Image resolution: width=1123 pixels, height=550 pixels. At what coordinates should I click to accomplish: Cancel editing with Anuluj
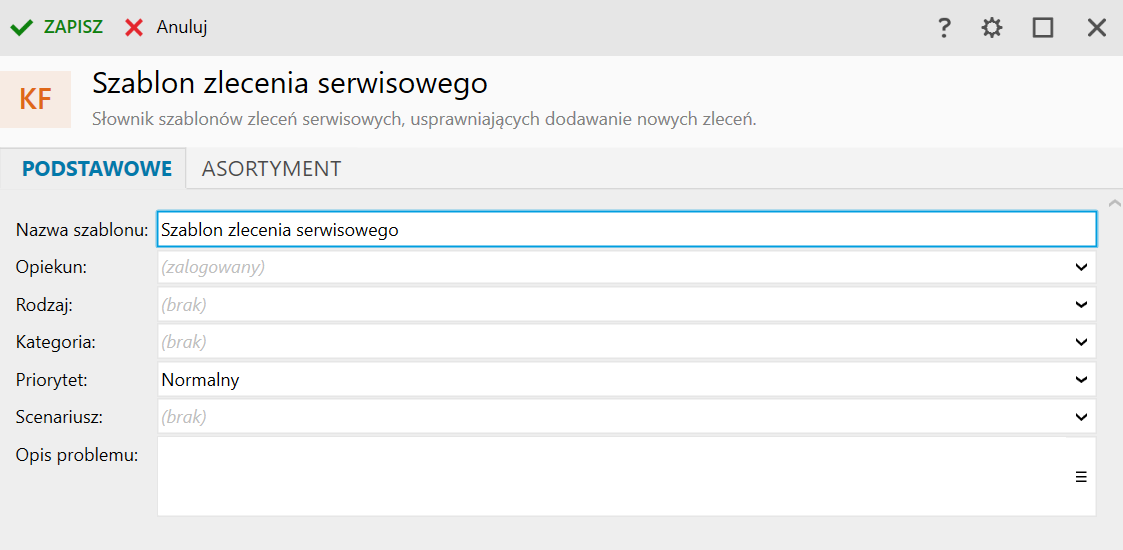(x=181, y=27)
